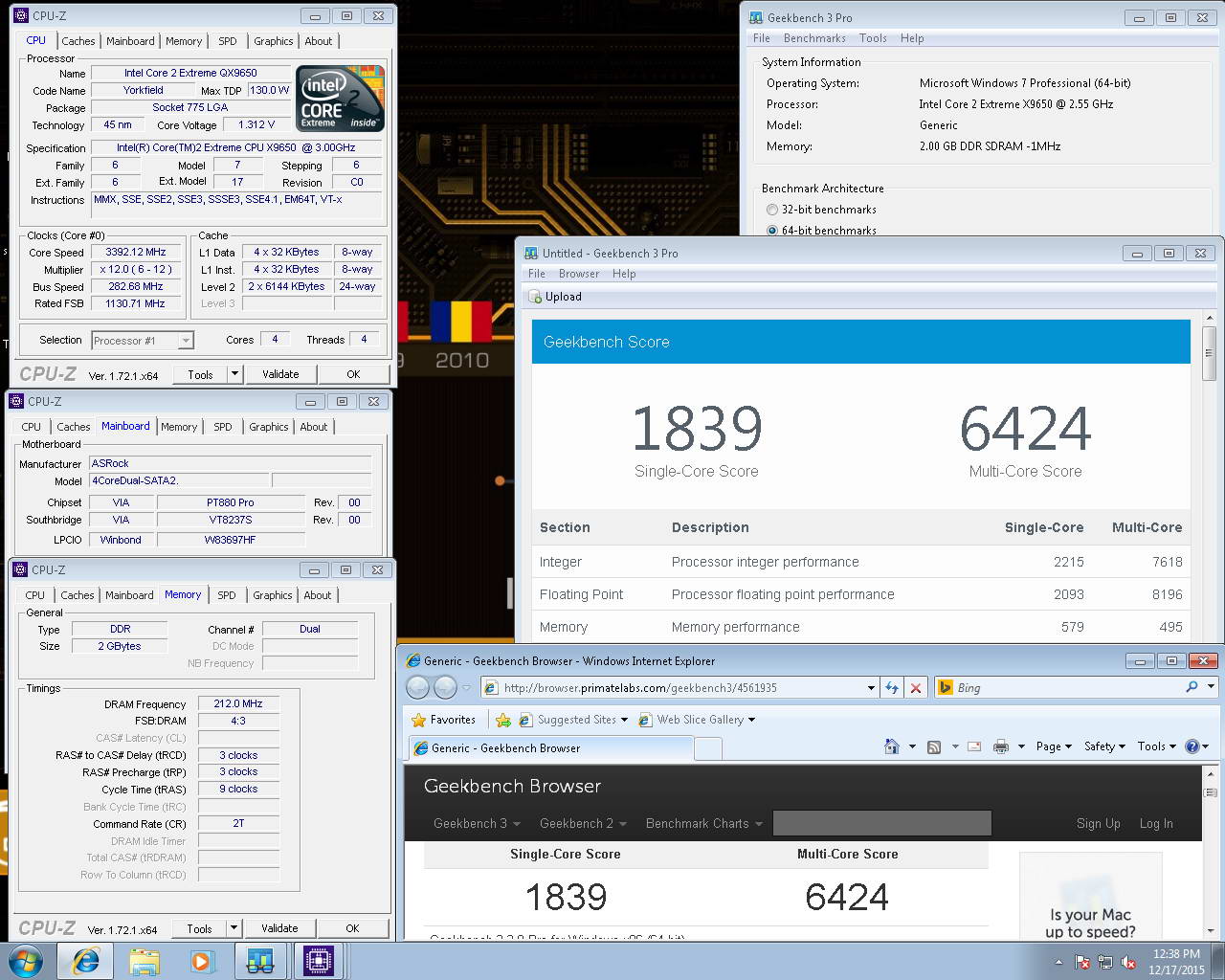Click Validate button in top CPU-Z

pyautogui.click(x=280, y=374)
